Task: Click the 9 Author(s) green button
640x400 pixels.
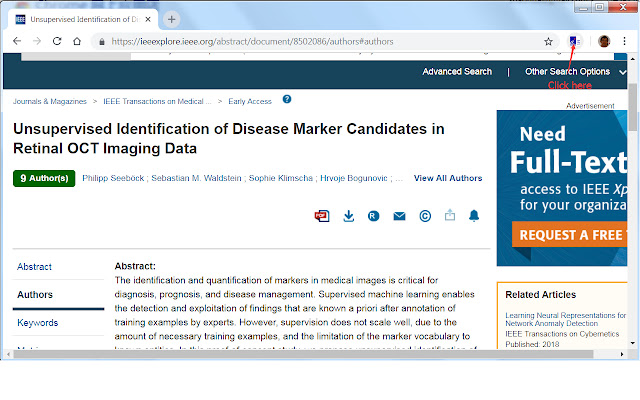Action: [44, 178]
